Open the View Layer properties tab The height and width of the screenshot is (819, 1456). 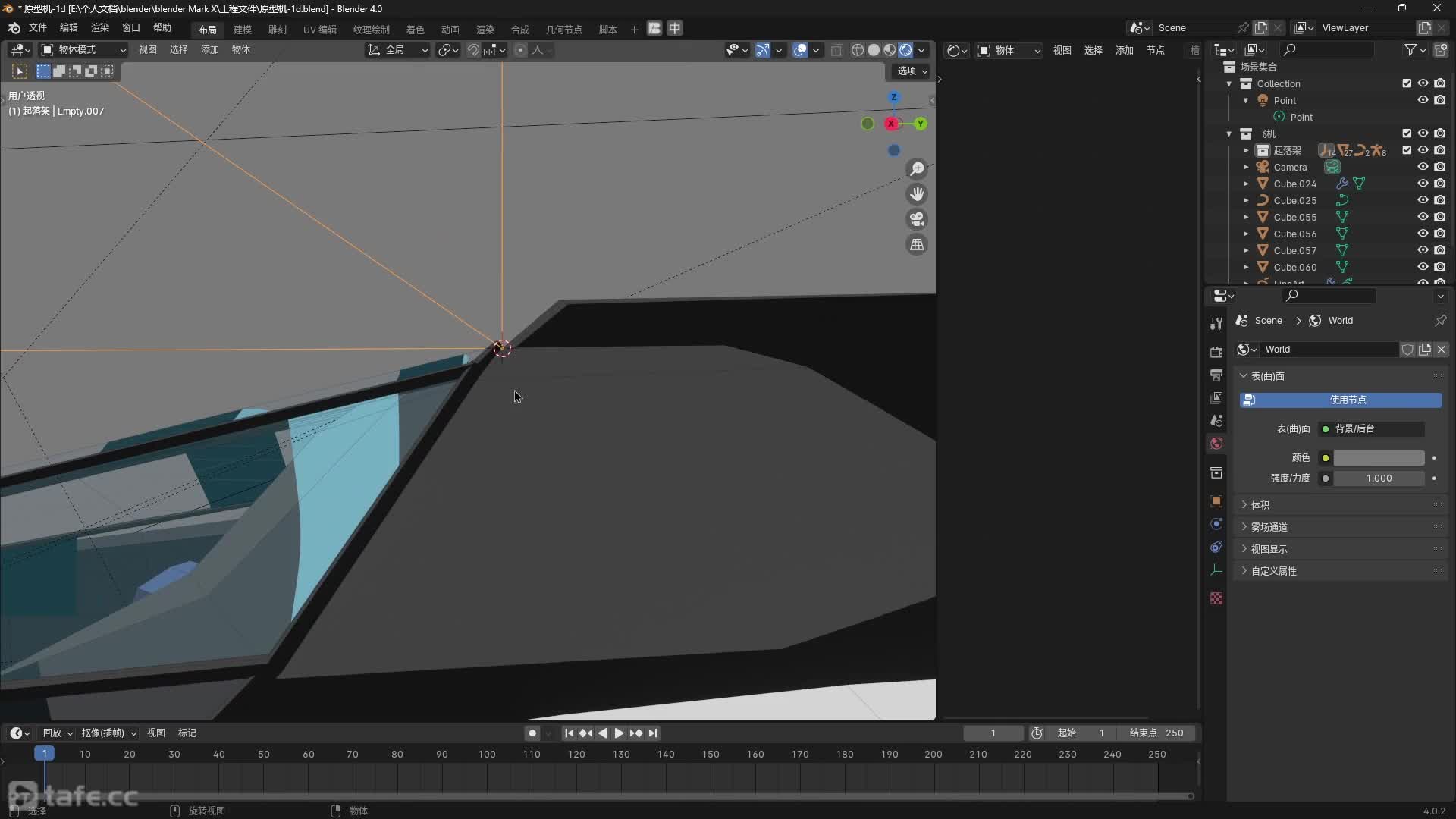click(x=1216, y=397)
